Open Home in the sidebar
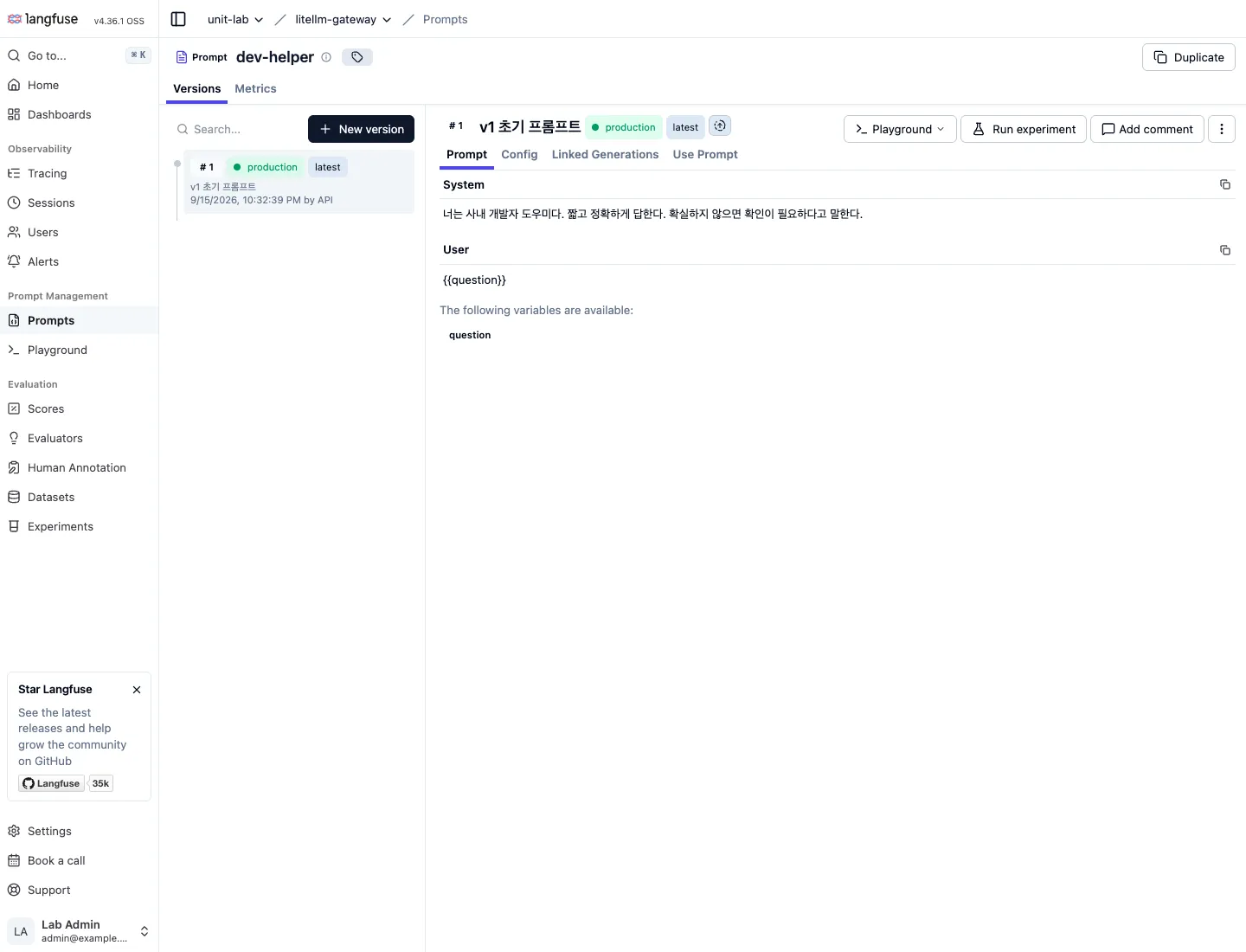1246x952 pixels. click(79, 85)
